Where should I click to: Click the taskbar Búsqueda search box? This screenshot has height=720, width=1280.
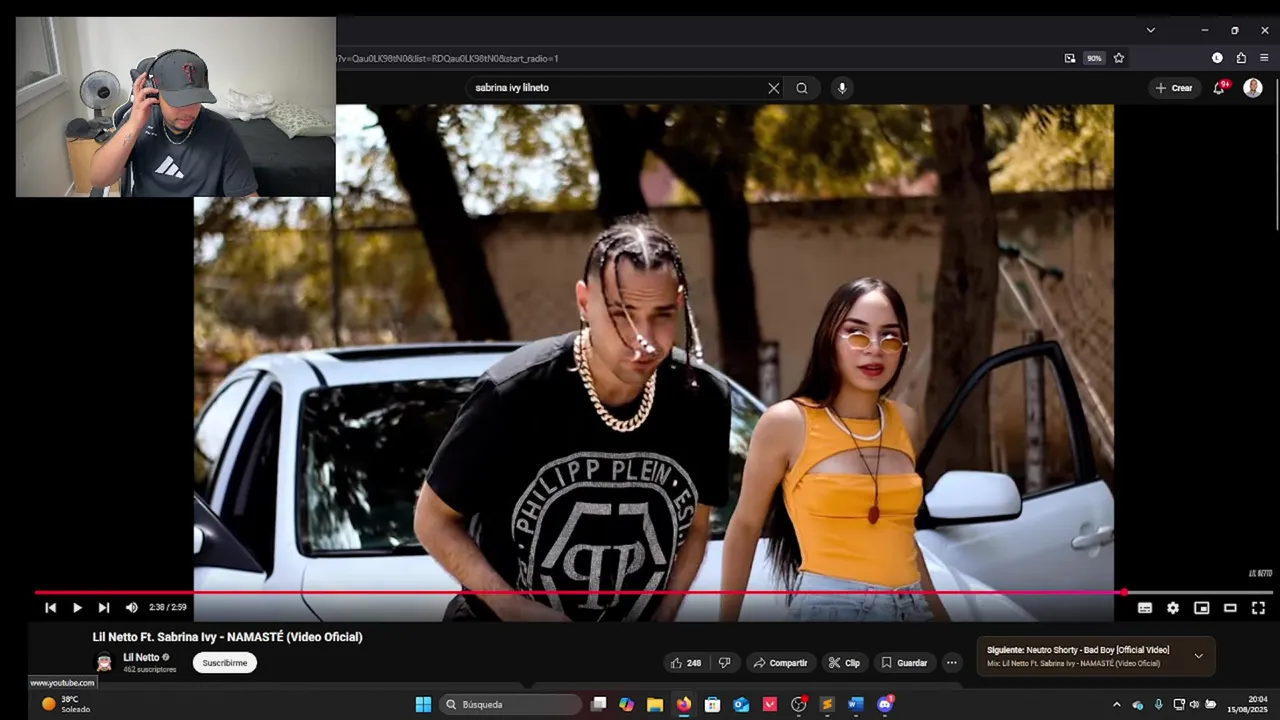tap(511, 704)
